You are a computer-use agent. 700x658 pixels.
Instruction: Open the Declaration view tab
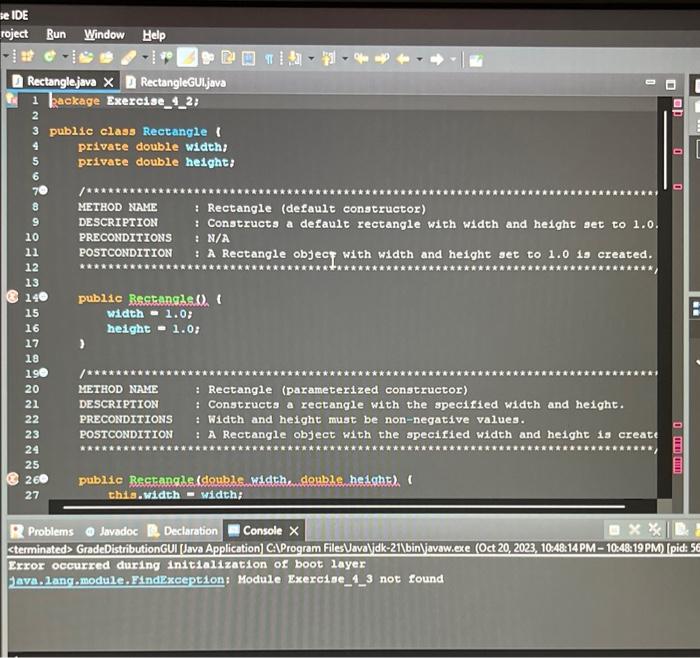182,531
